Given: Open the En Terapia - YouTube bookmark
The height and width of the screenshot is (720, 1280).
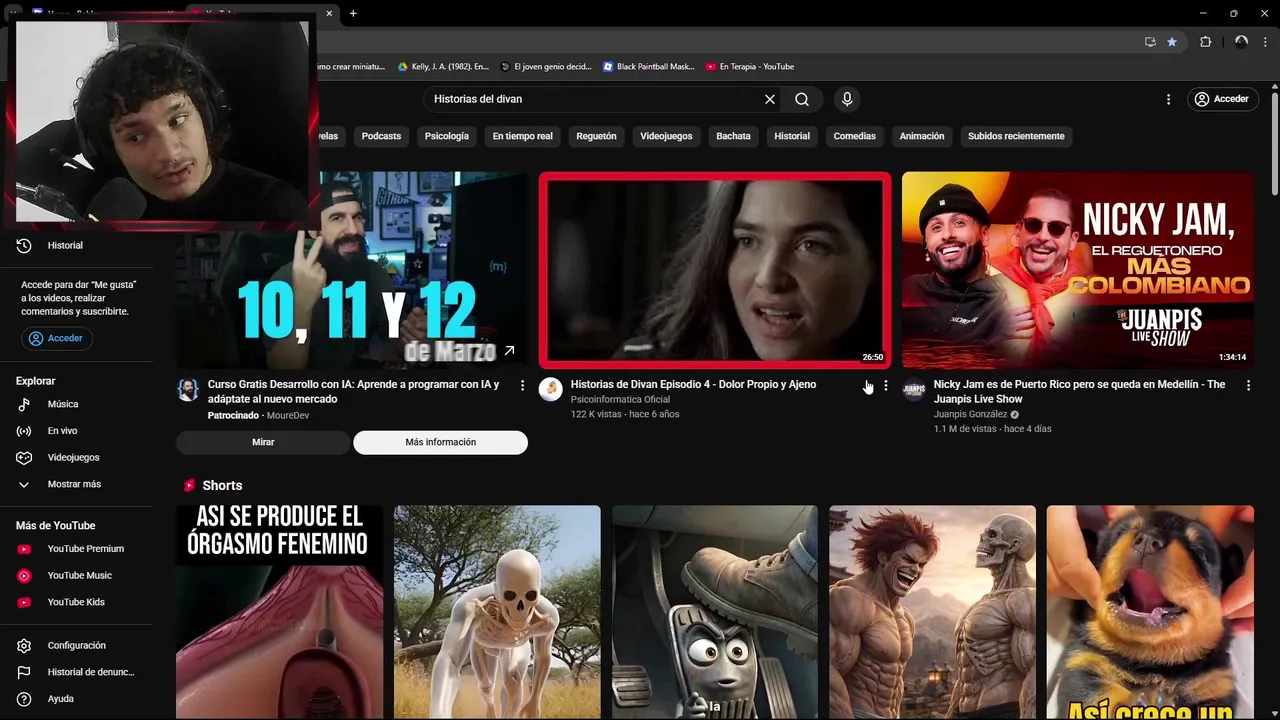Looking at the screenshot, I should pyautogui.click(x=749, y=67).
